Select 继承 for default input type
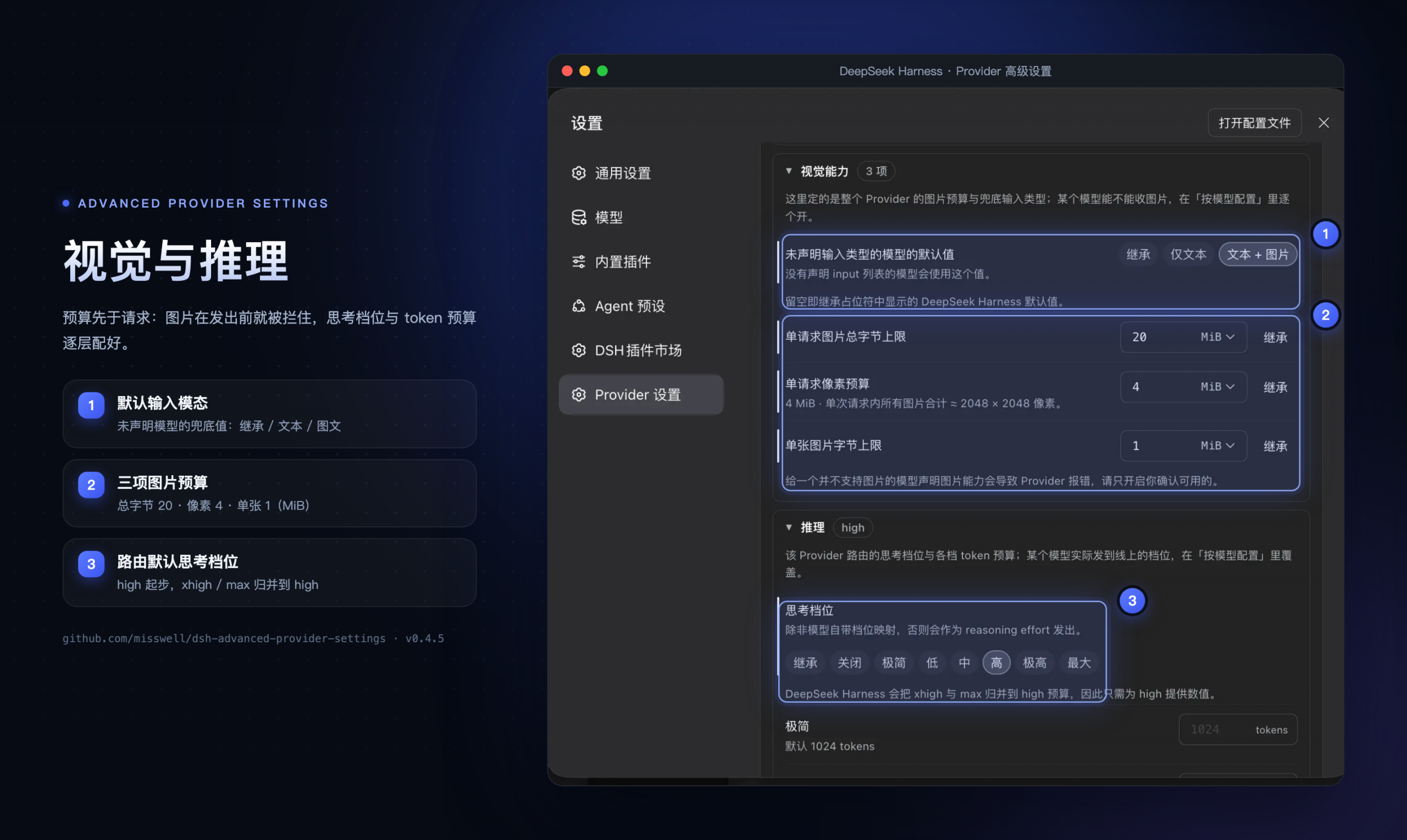1407x840 pixels. pos(1138,255)
